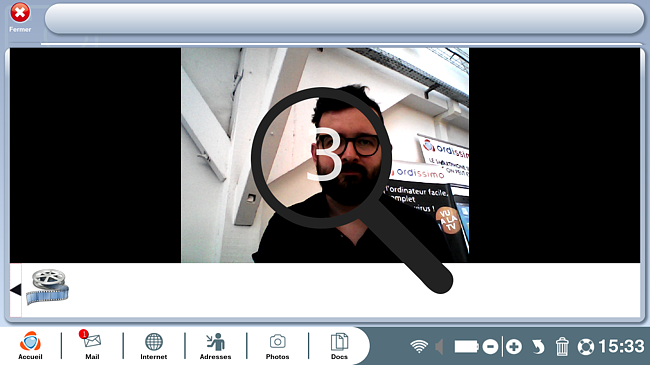Image resolution: width=650 pixels, height=365 pixels.
Task: Open the lifebuoy help icon
Action: pos(586,346)
